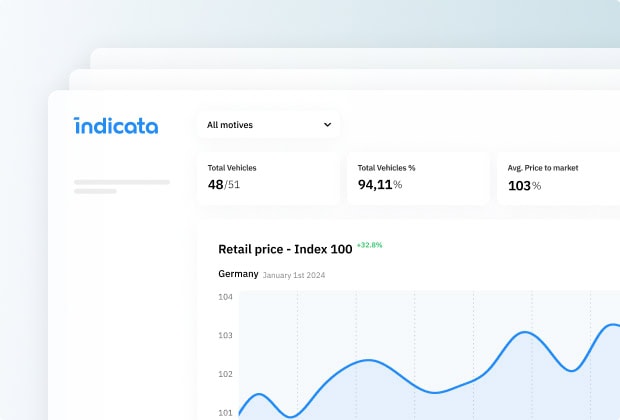Viewport: 620px width, 420px height.
Task: Open the Total Vehicles % card
Action: click(417, 179)
